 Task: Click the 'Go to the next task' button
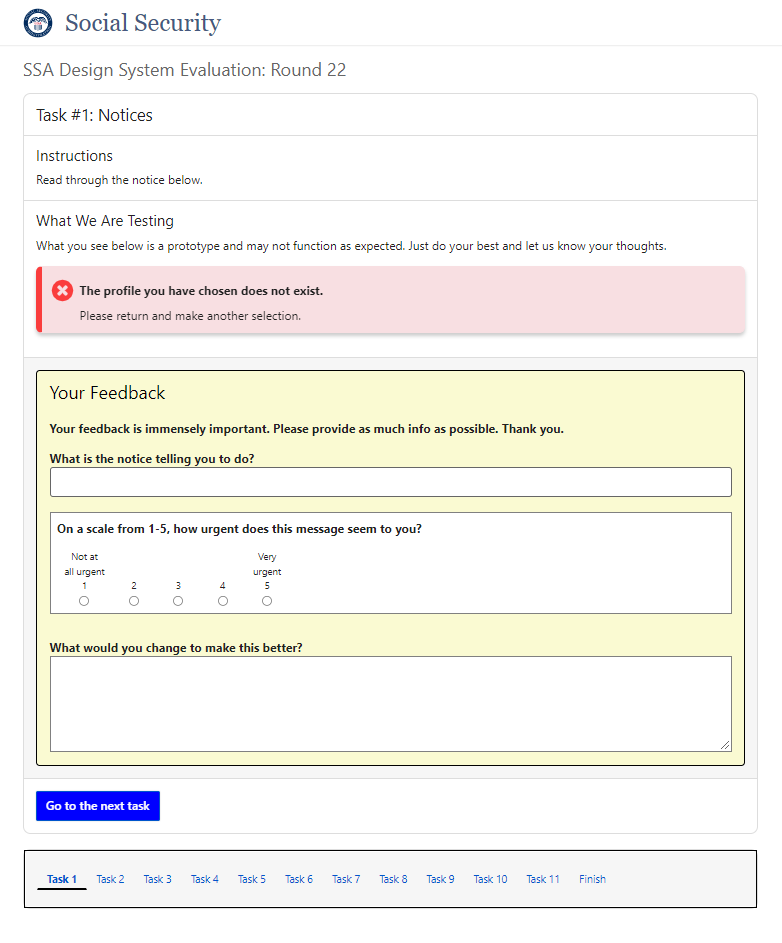tap(97, 806)
